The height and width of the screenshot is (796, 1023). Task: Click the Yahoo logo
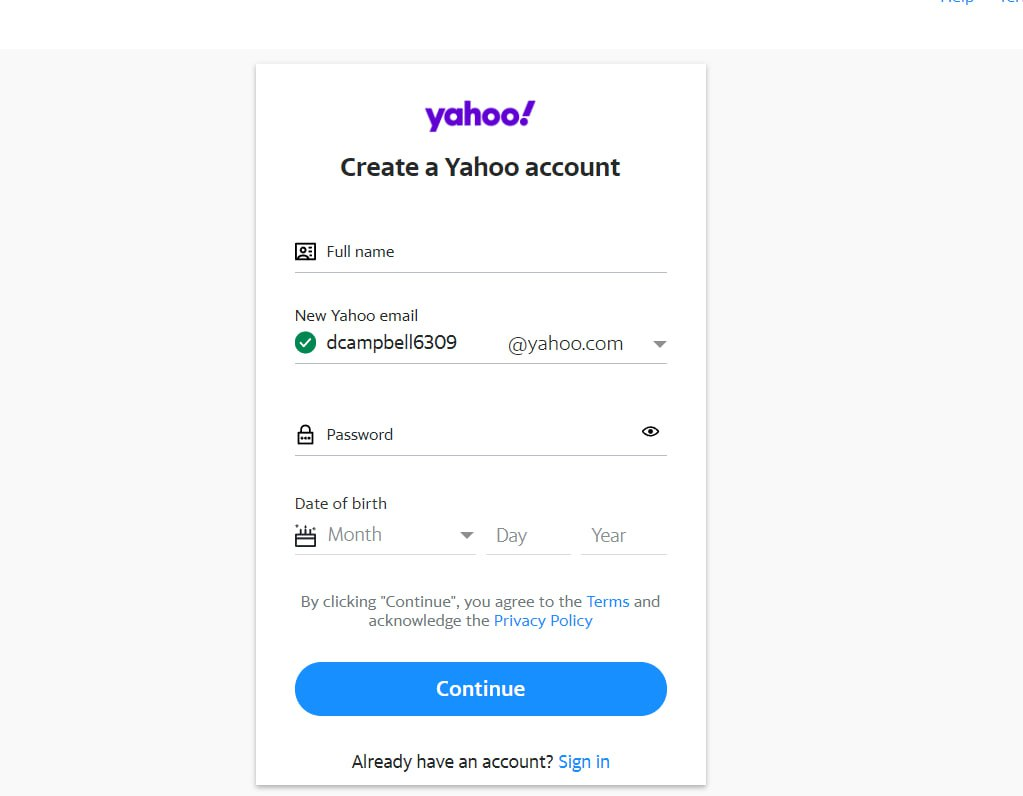[480, 116]
